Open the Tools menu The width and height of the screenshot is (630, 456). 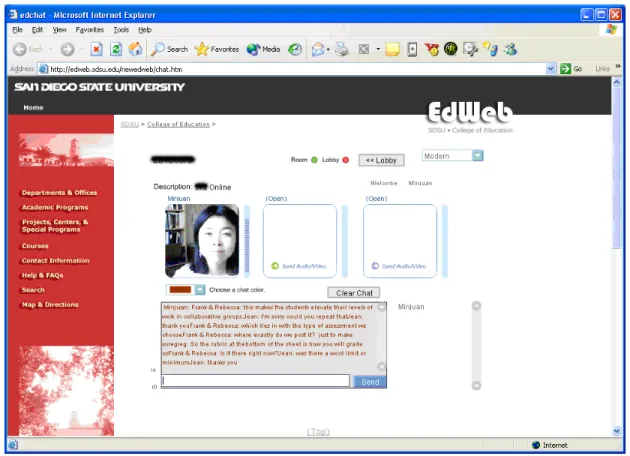click(x=121, y=30)
